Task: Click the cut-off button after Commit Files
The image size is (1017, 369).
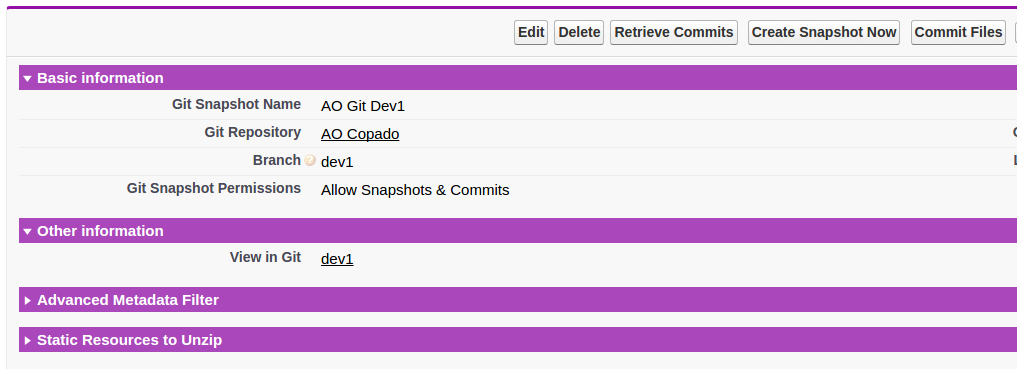Action: click(1015, 32)
